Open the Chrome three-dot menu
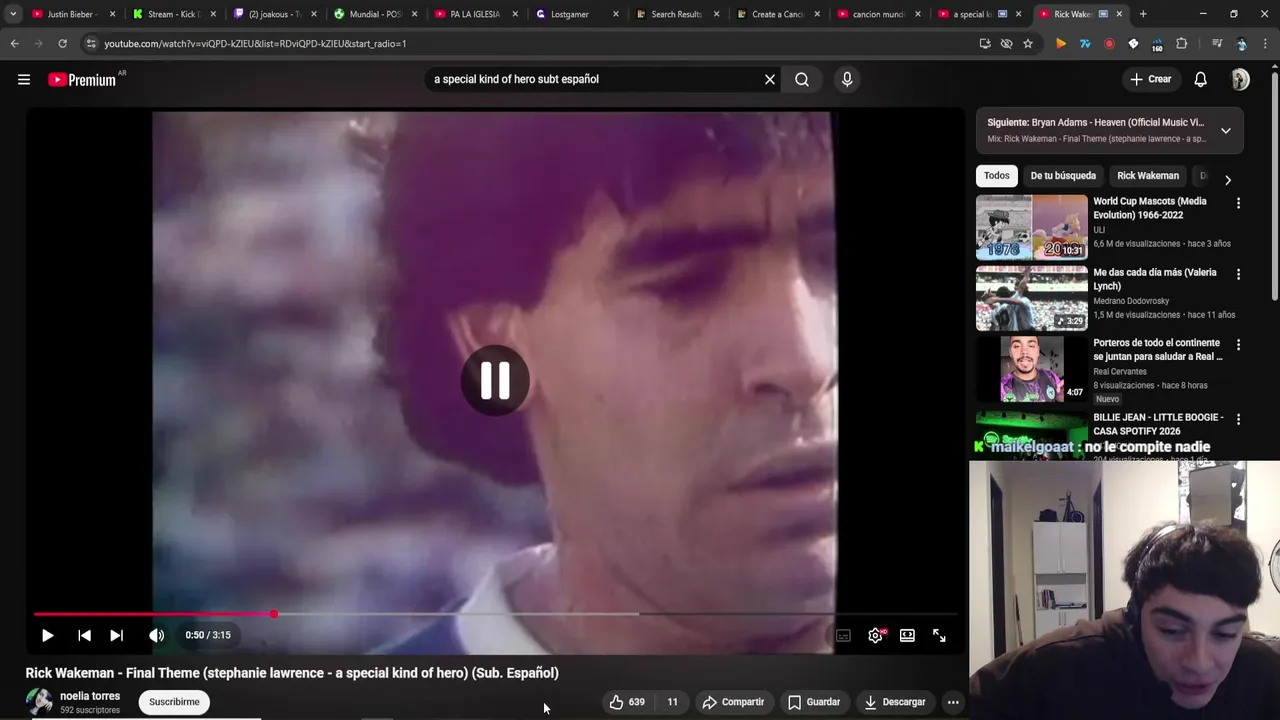 tap(1266, 44)
